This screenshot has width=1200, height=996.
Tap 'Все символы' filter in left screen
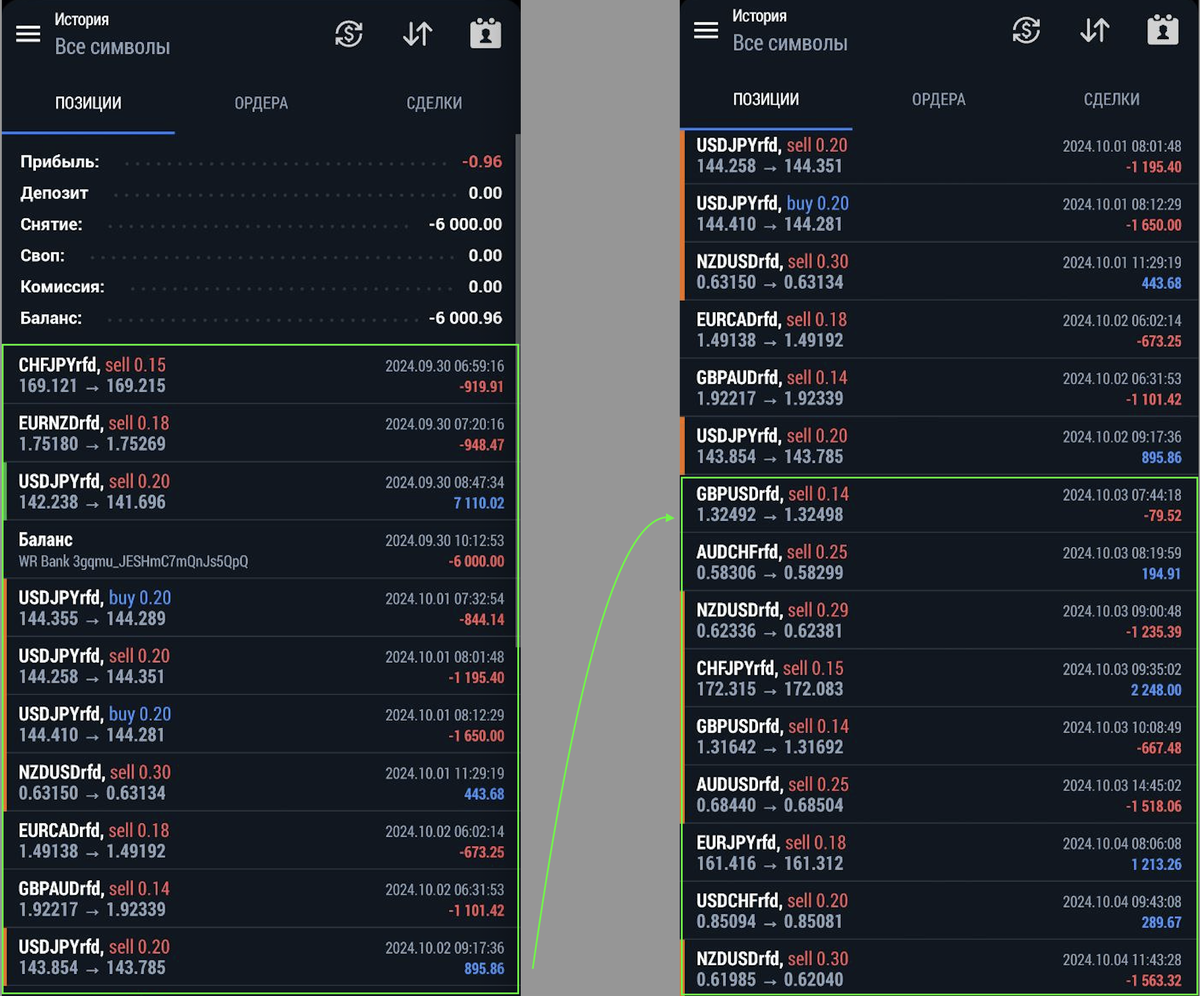click(112, 46)
